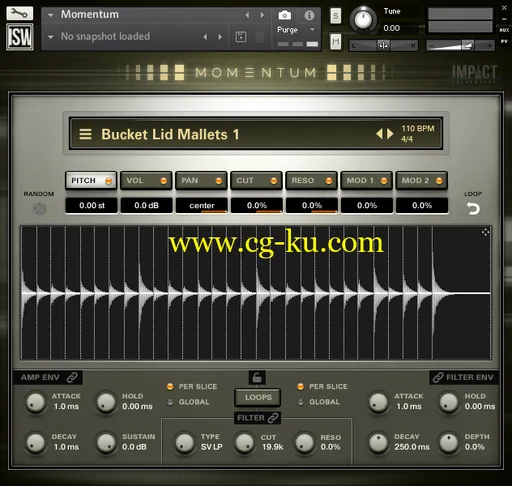Open the loop browser hamburger menu icon
Viewport: 512px width, 486px height.
(x=85, y=134)
